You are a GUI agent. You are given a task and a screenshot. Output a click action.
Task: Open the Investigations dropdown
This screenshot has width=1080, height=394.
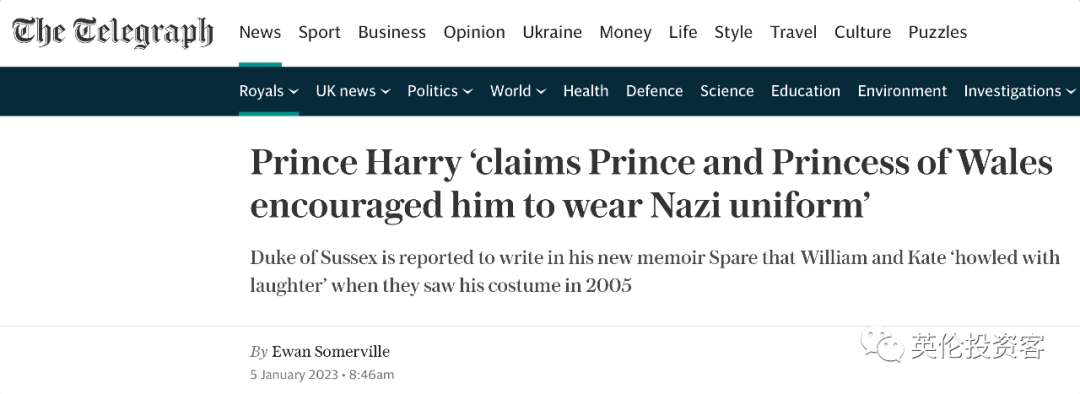coord(1019,91)
